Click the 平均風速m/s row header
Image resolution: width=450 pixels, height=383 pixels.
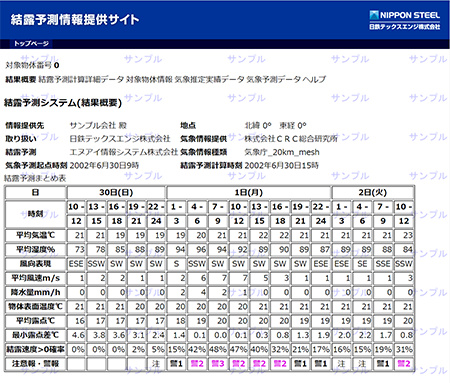tap(35, 278)
